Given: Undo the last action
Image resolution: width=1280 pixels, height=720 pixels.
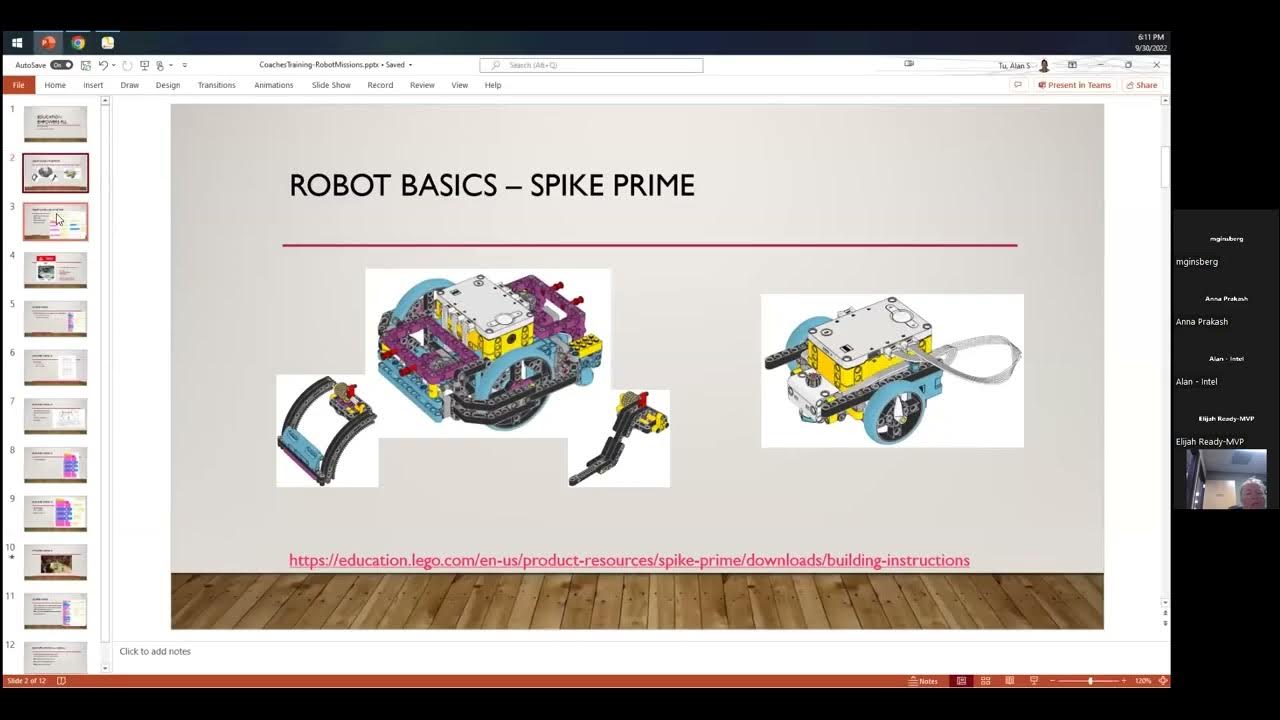Looking at the screenshot, I should 102,65.
